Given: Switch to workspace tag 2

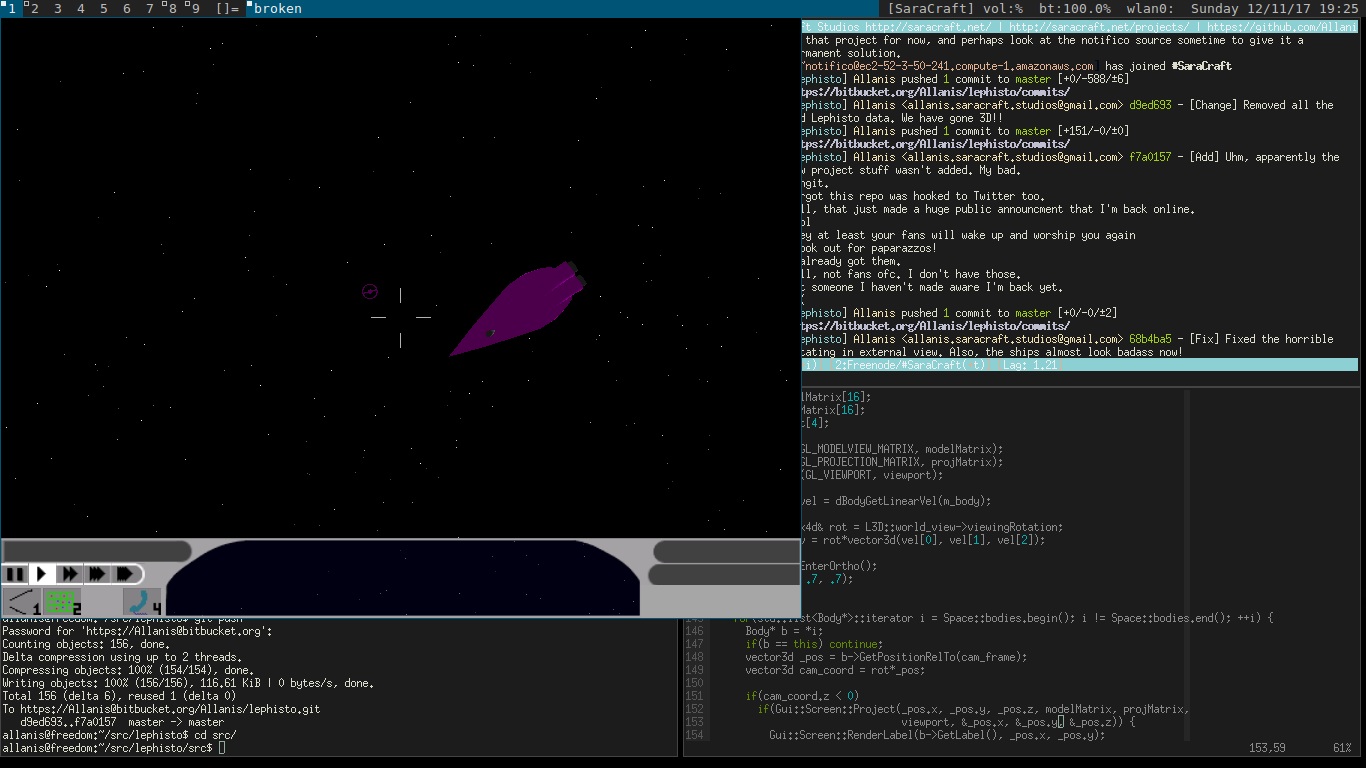Looking at the screenshot, I should pos(34,9).
